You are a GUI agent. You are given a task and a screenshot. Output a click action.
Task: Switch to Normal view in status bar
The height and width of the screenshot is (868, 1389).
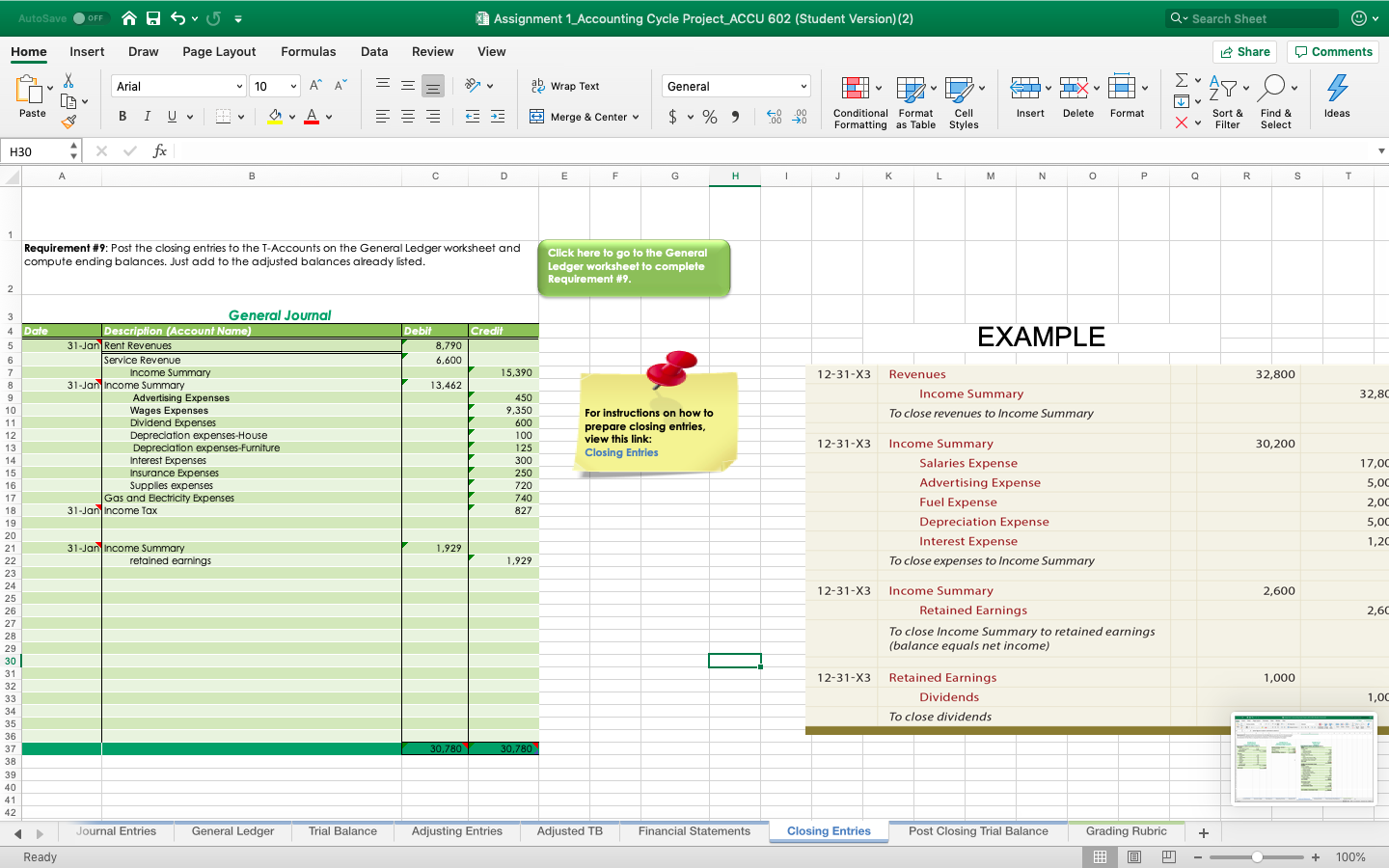click(1100, 856)
